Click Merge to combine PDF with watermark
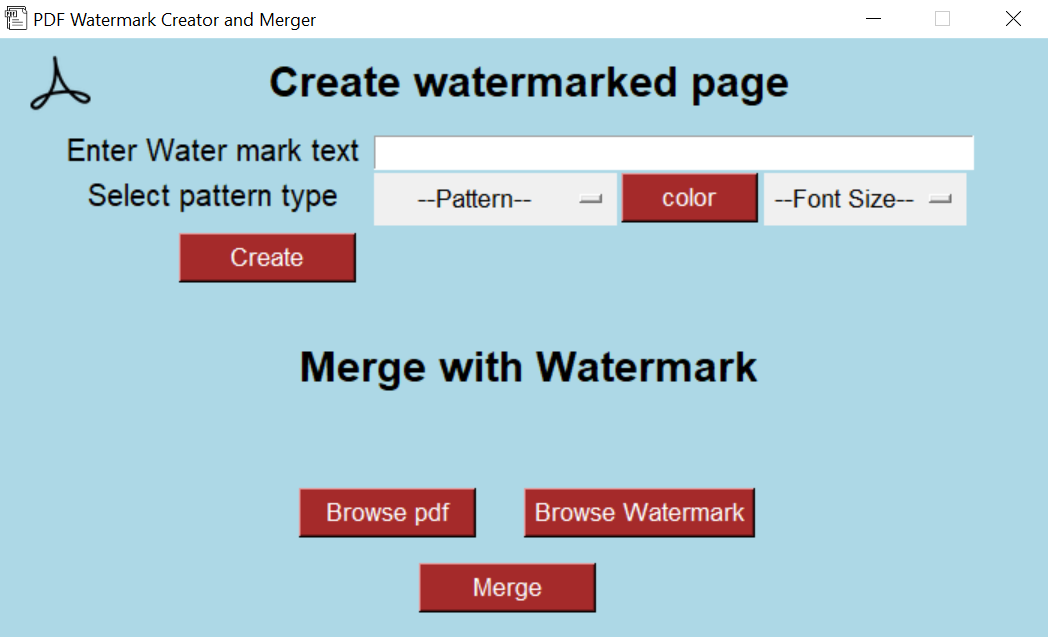 (x=507, y=587)
